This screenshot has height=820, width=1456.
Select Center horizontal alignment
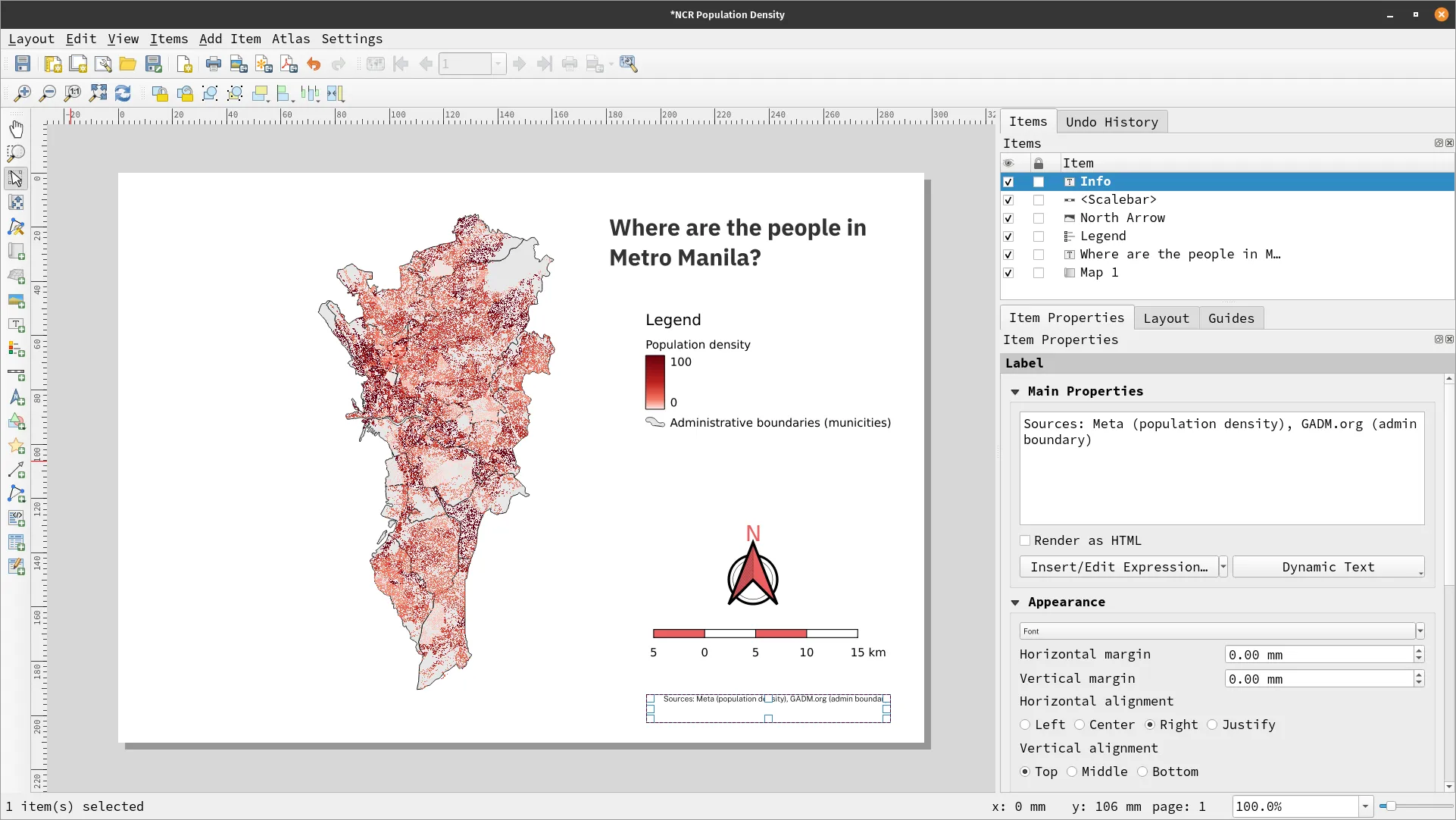[x=1080, y=725]
